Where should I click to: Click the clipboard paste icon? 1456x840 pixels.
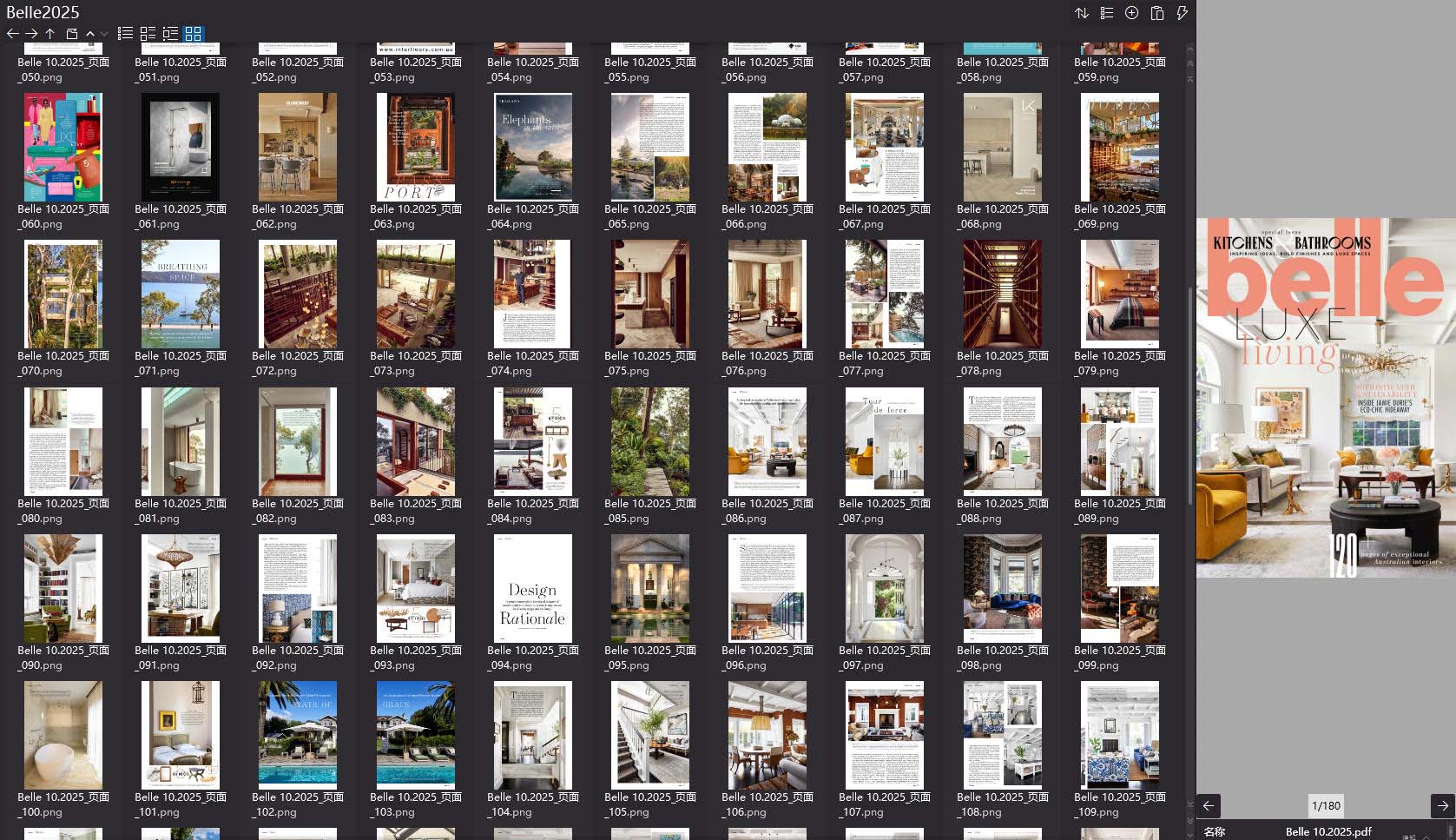pyautogui.click(x=1156, y=13)
